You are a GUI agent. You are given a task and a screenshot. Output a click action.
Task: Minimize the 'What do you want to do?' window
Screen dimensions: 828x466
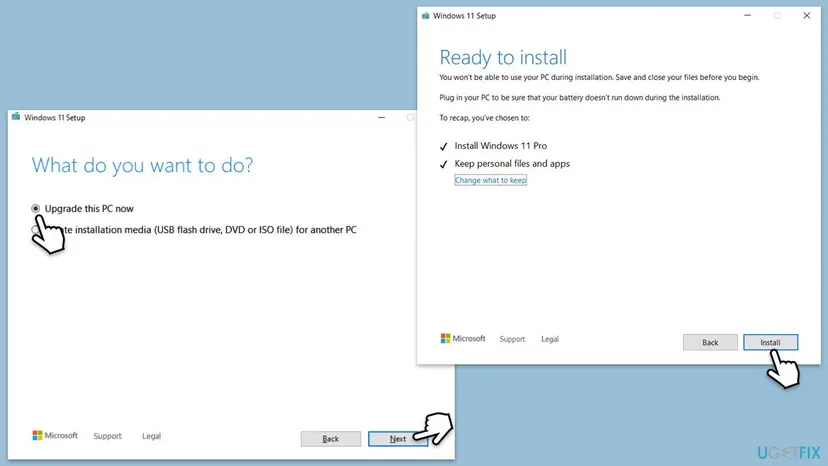click(381, 117)
